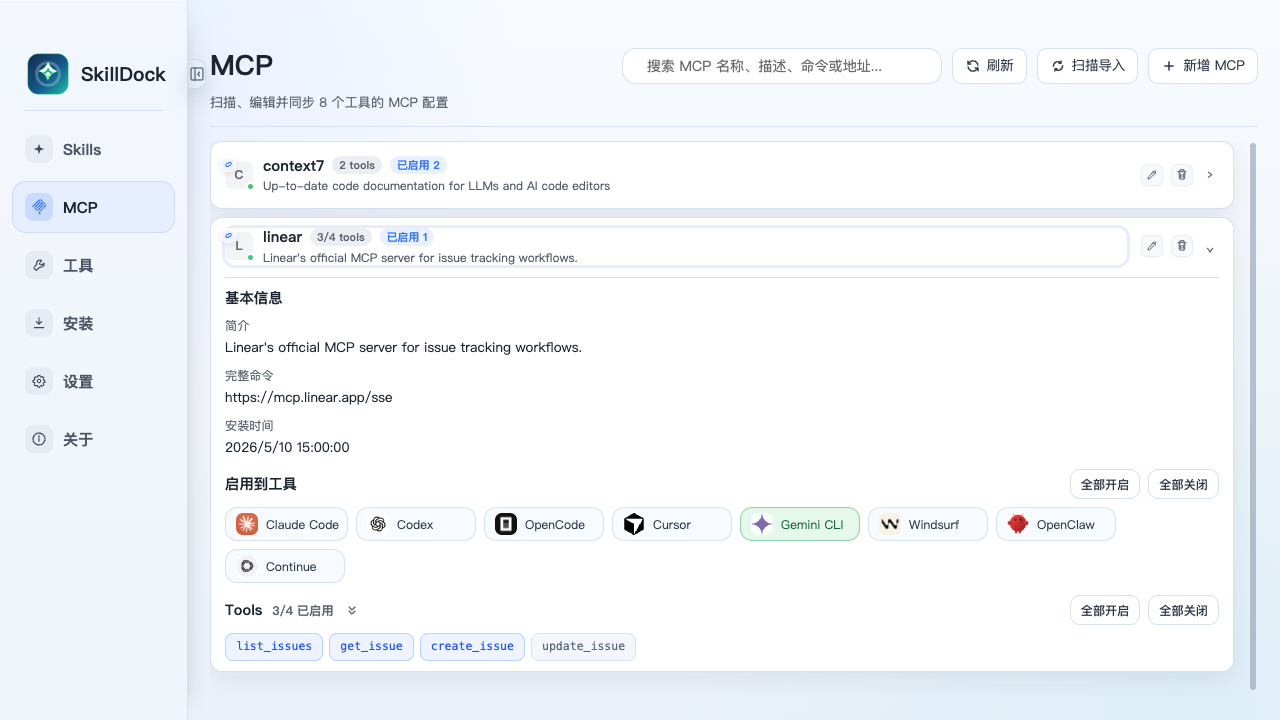
Task: Click the 扫描导入 button
Action: pos(1087,66)
